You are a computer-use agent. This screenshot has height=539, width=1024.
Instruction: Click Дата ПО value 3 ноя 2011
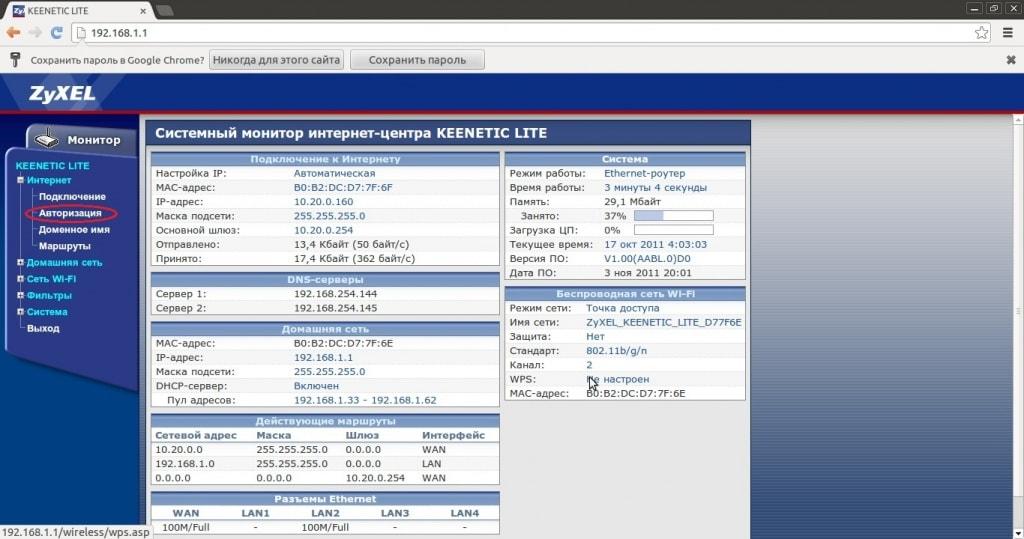pos(647,273)
